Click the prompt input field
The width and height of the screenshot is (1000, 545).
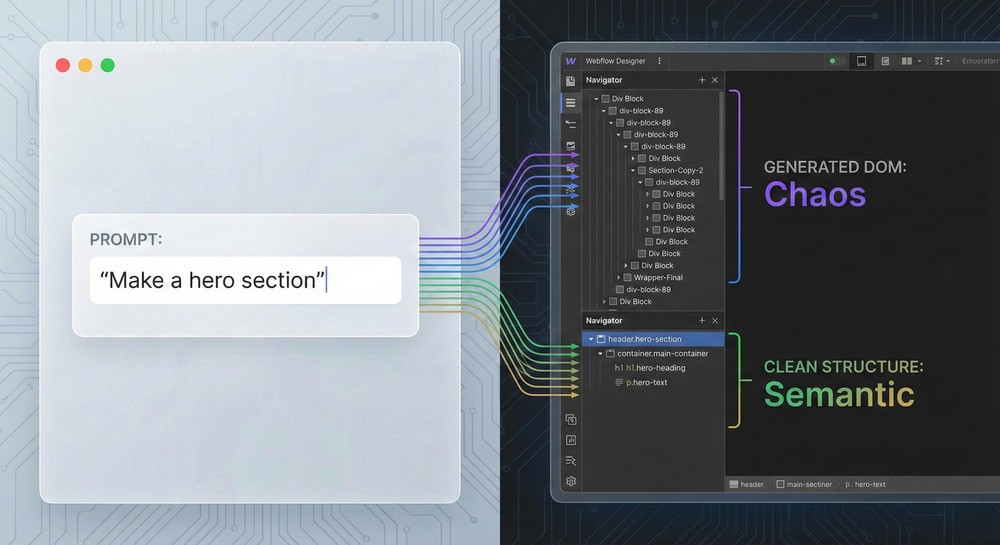(x=246, y=280)
